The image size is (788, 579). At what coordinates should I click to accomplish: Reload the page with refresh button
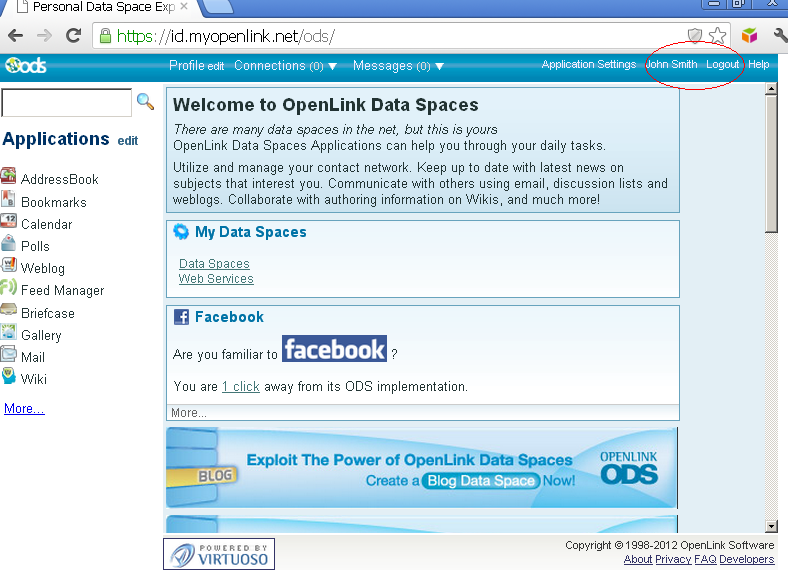click(x=73, y=35)
